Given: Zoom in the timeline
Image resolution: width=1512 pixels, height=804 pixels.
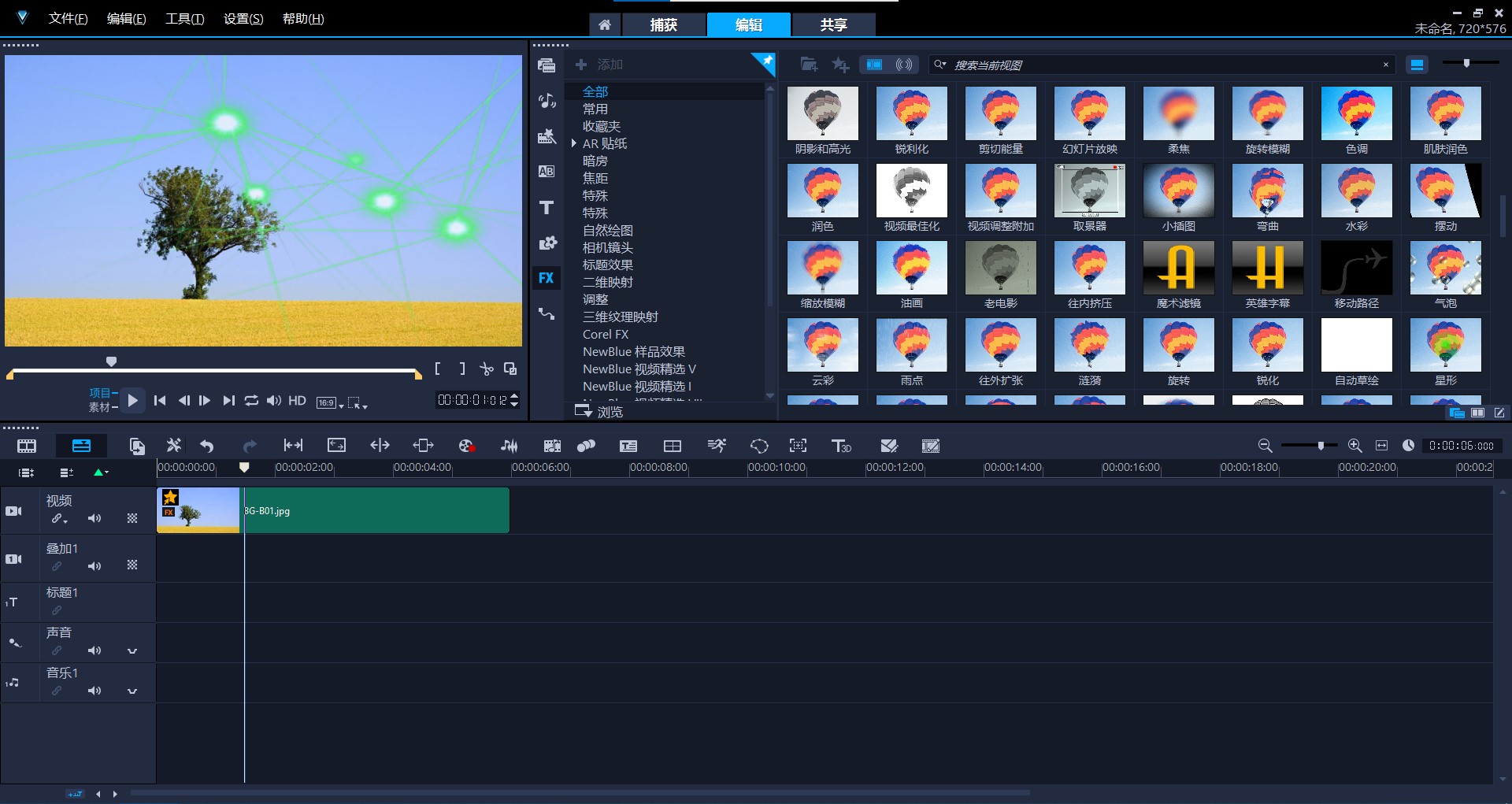Looking at the screenshot, I should coord(1354,446).
